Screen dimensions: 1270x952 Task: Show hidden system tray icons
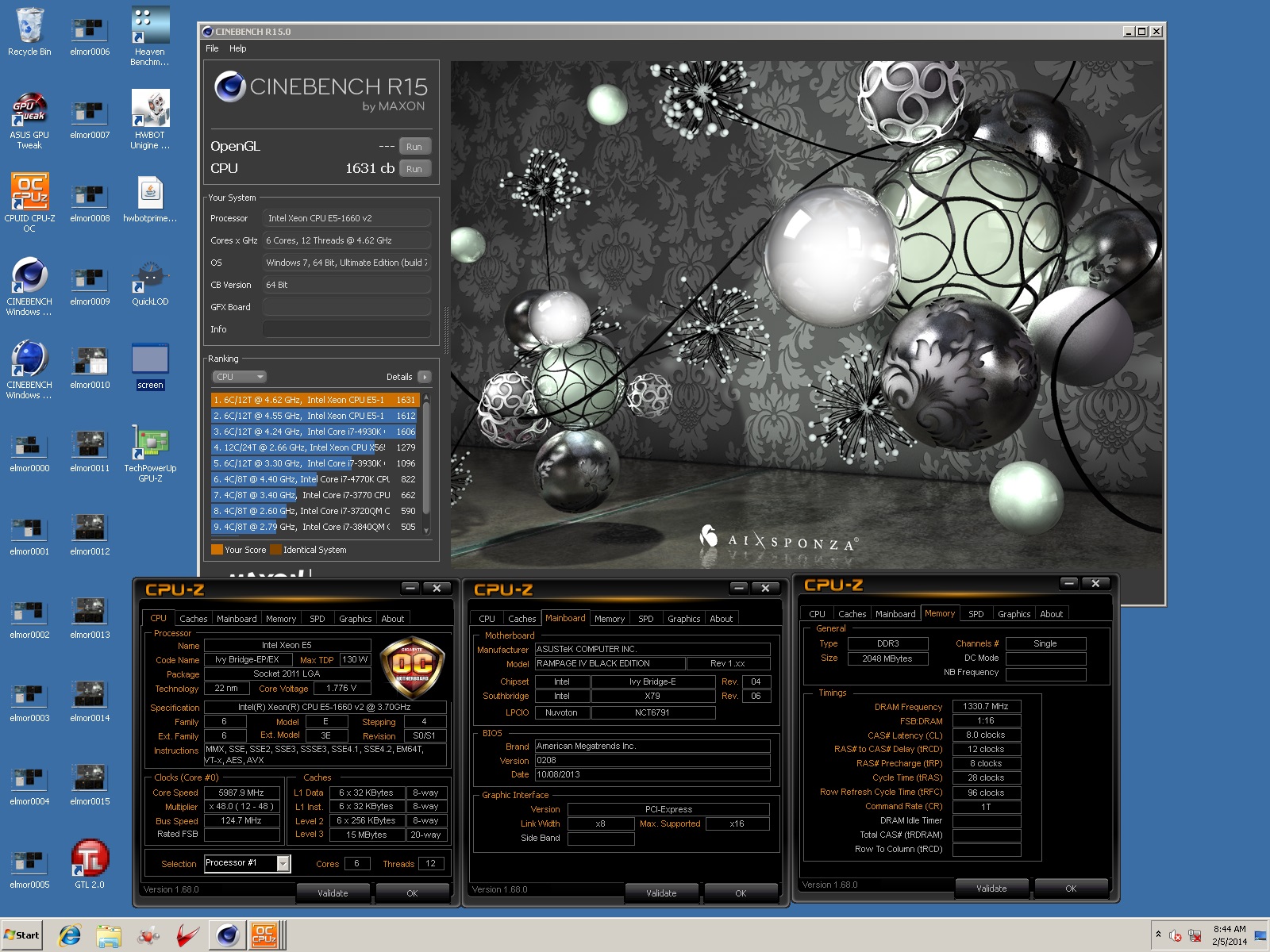1158,935
